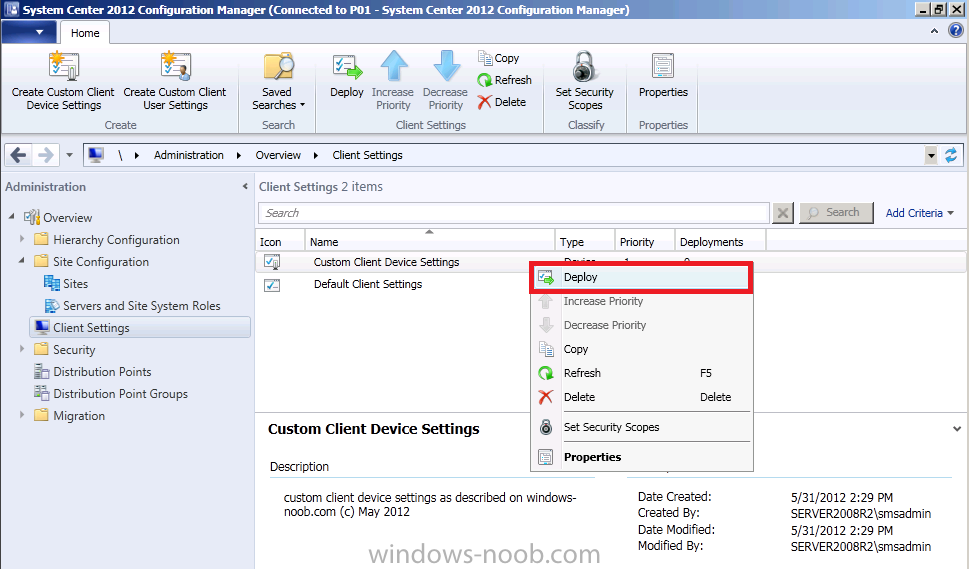This screenshot has height=569, width=969.
Task: Select the Home ribbon tab
Action: tap(85, 33)
